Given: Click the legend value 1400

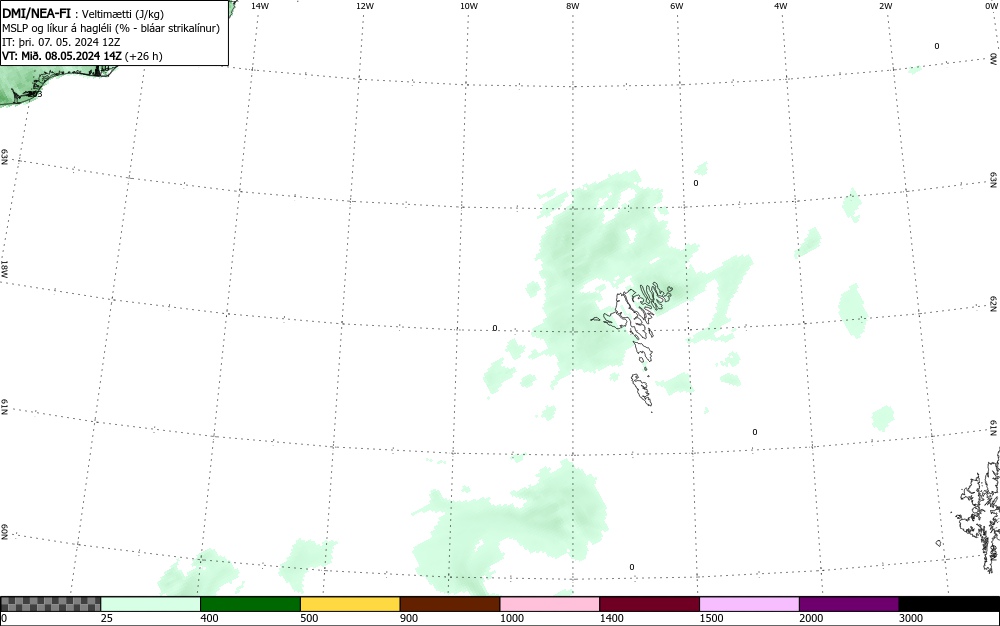Looking at the screenshot, I should point(612,618).
